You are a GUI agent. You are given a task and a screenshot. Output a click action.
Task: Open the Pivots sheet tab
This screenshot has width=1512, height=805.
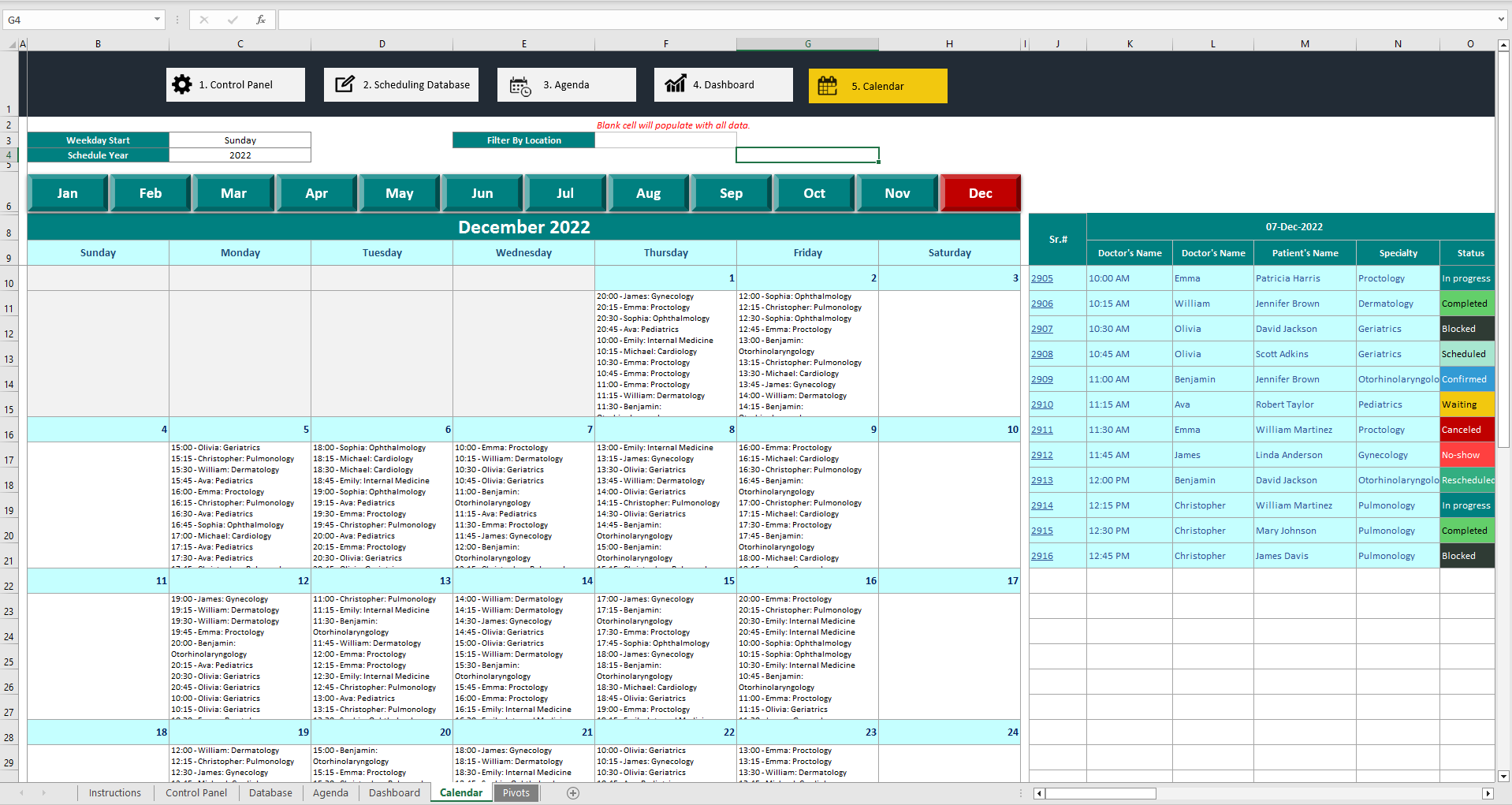(x=516, y=793)
